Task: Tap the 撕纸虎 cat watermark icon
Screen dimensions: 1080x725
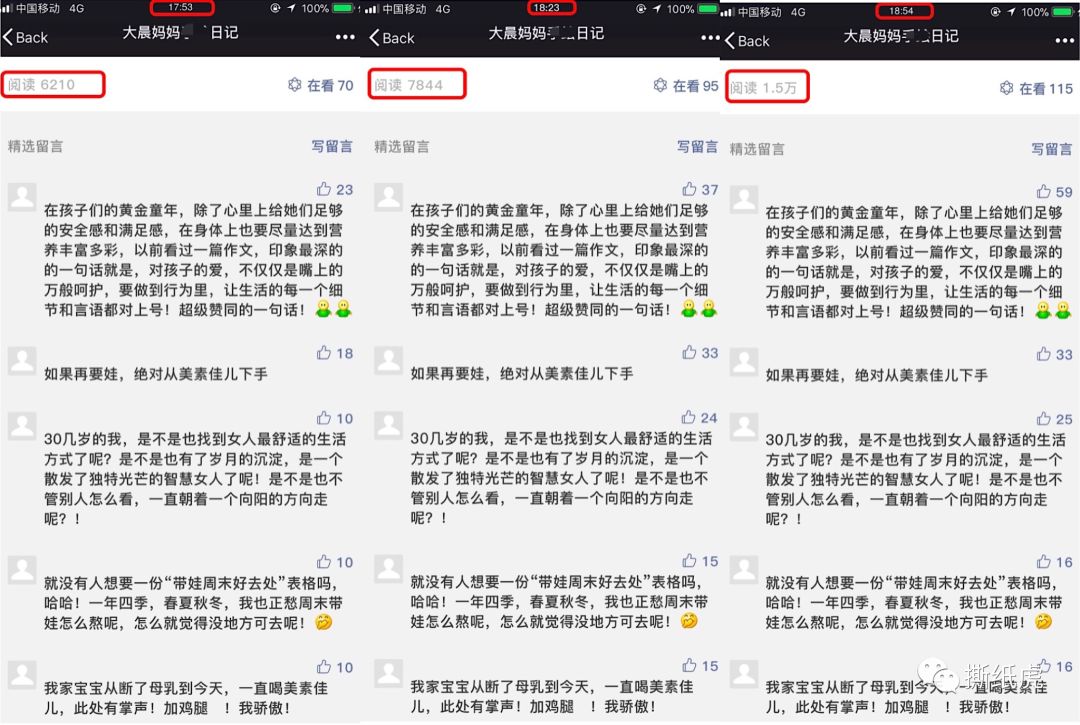Action: 937,672
